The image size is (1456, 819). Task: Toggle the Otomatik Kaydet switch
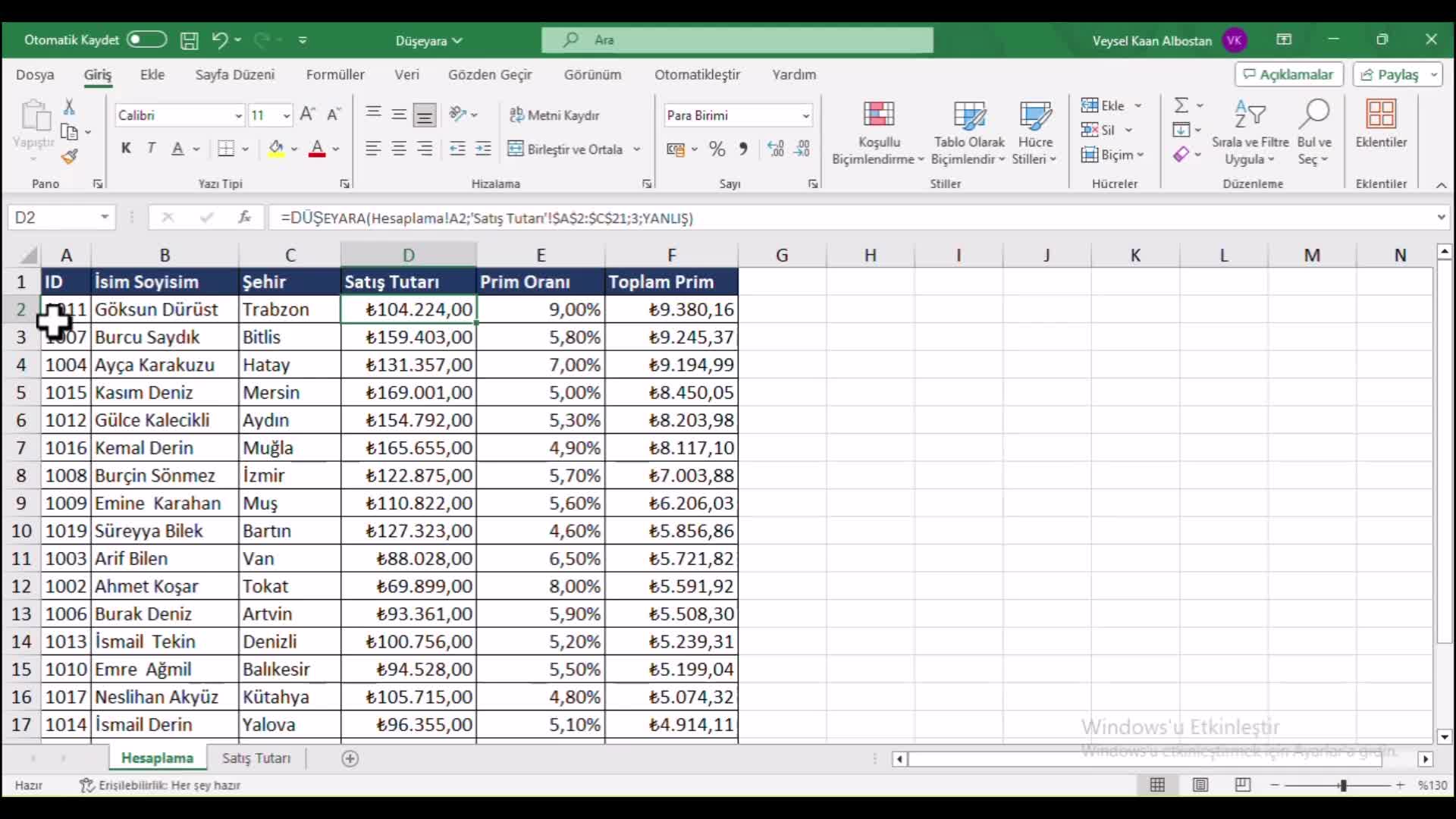coord(146,39)
